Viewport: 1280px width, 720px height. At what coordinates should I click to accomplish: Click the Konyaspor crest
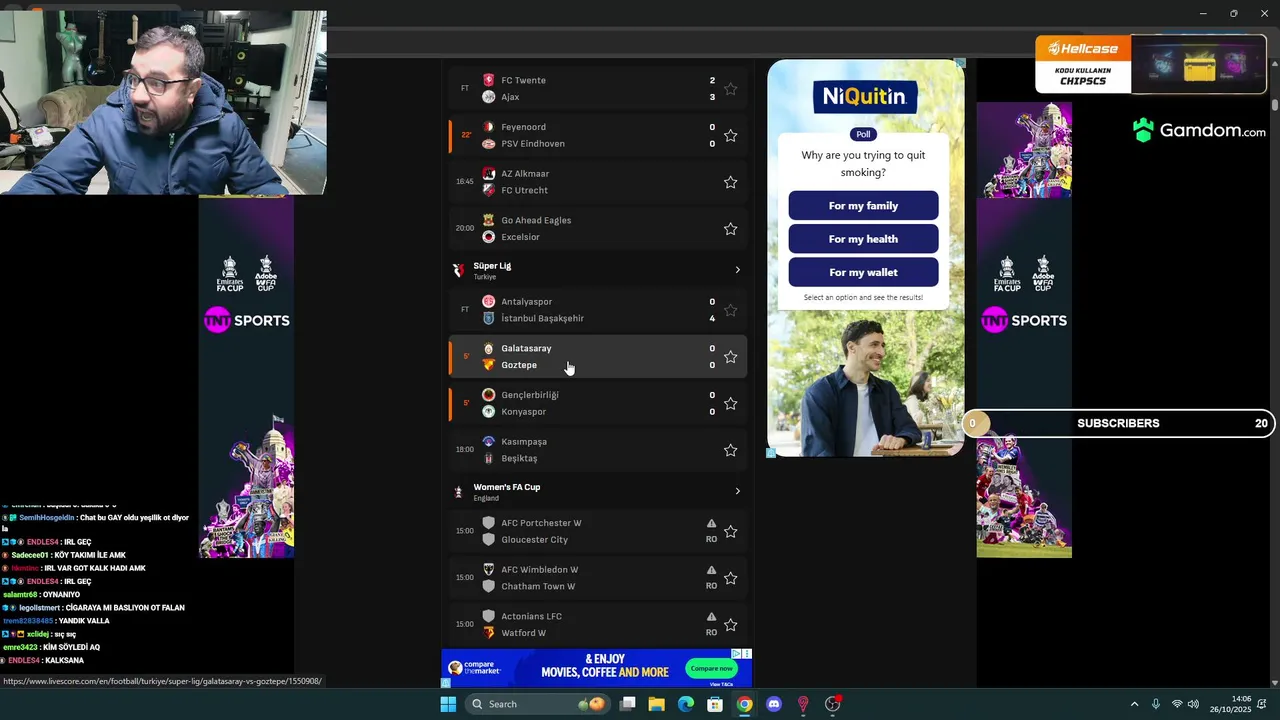[489, 411]
